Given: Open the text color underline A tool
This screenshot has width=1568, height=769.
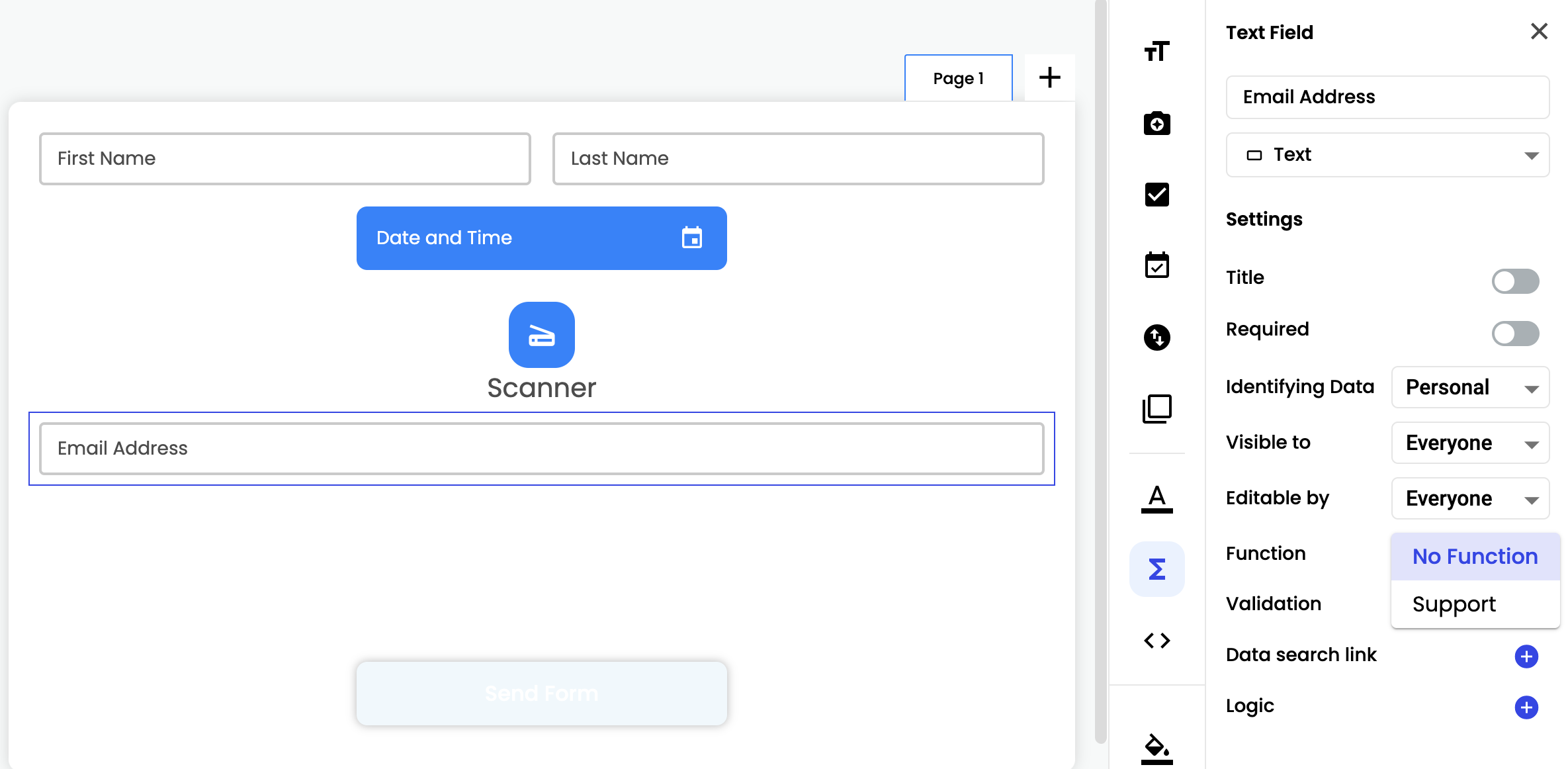Looking at the screenshot, I should pyautogui.click(x=1156, y=498).
